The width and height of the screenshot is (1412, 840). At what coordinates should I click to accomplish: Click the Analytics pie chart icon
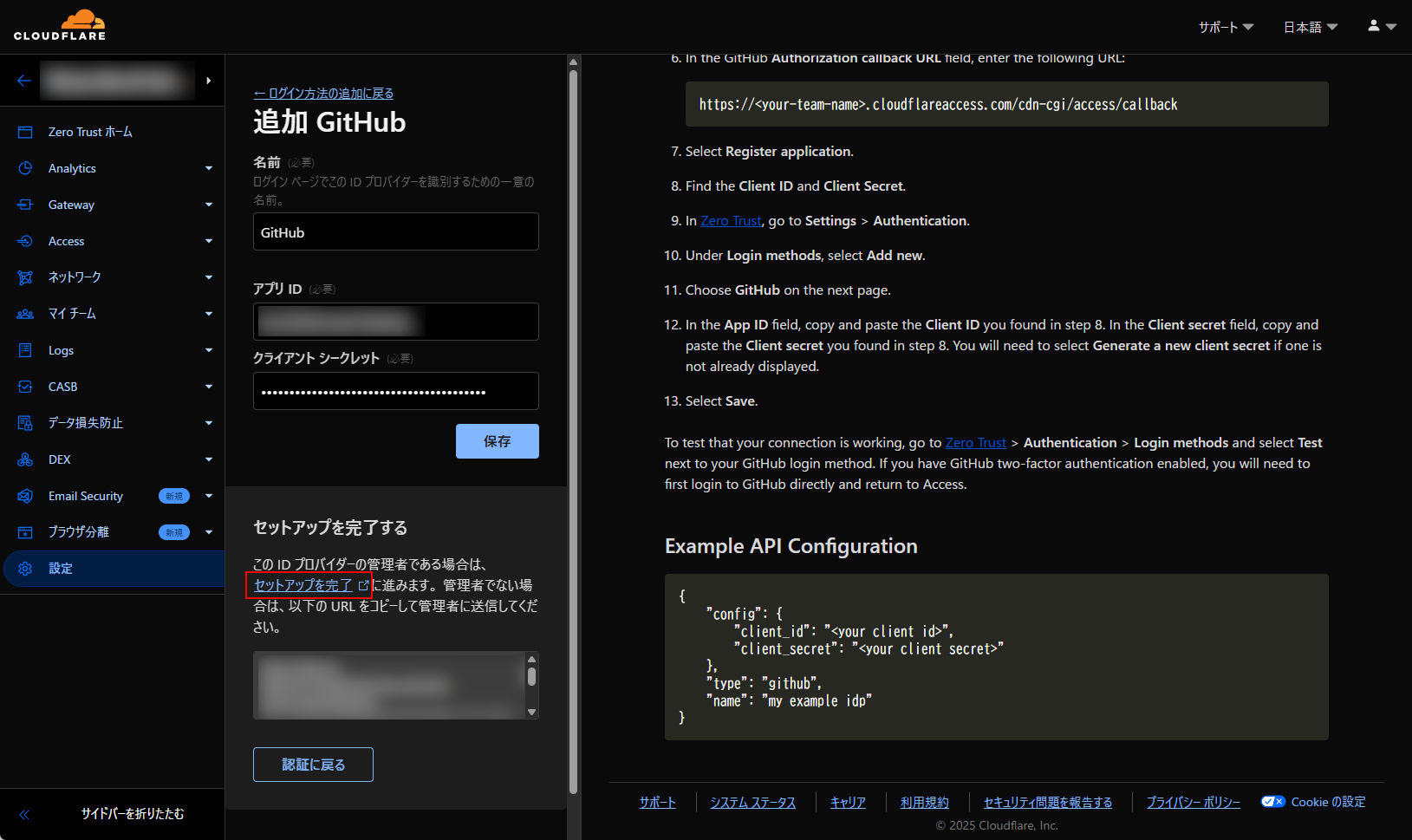click(x=25, y=168)
